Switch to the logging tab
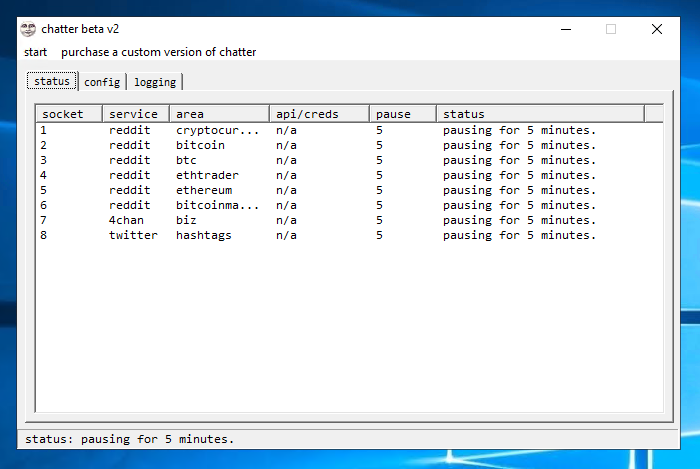 pyautogui.click(x=155, y=82)
